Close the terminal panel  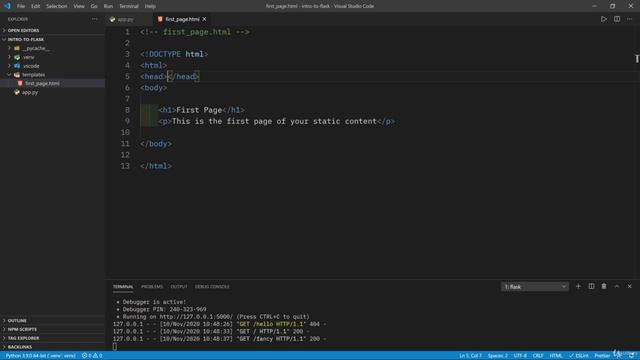click(x=630, y=287)
